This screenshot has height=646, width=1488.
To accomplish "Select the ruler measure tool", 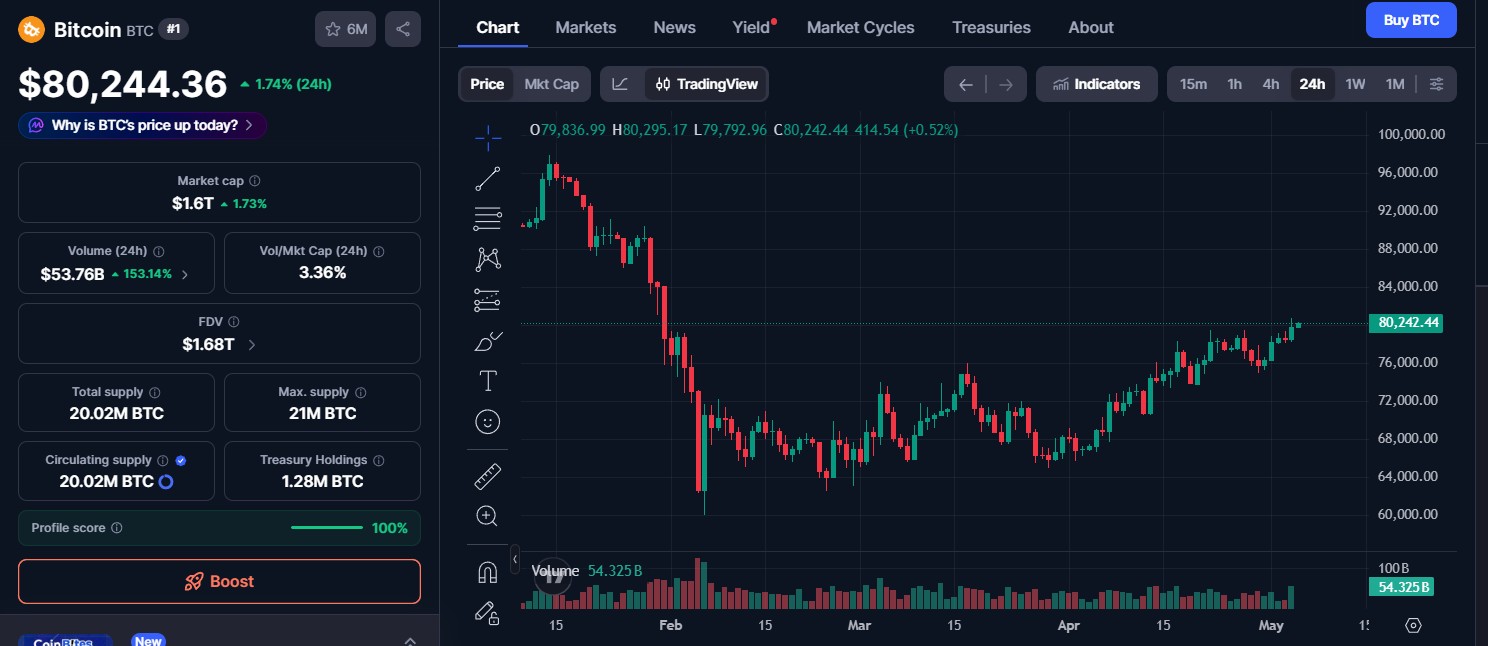I will (488, 476).
